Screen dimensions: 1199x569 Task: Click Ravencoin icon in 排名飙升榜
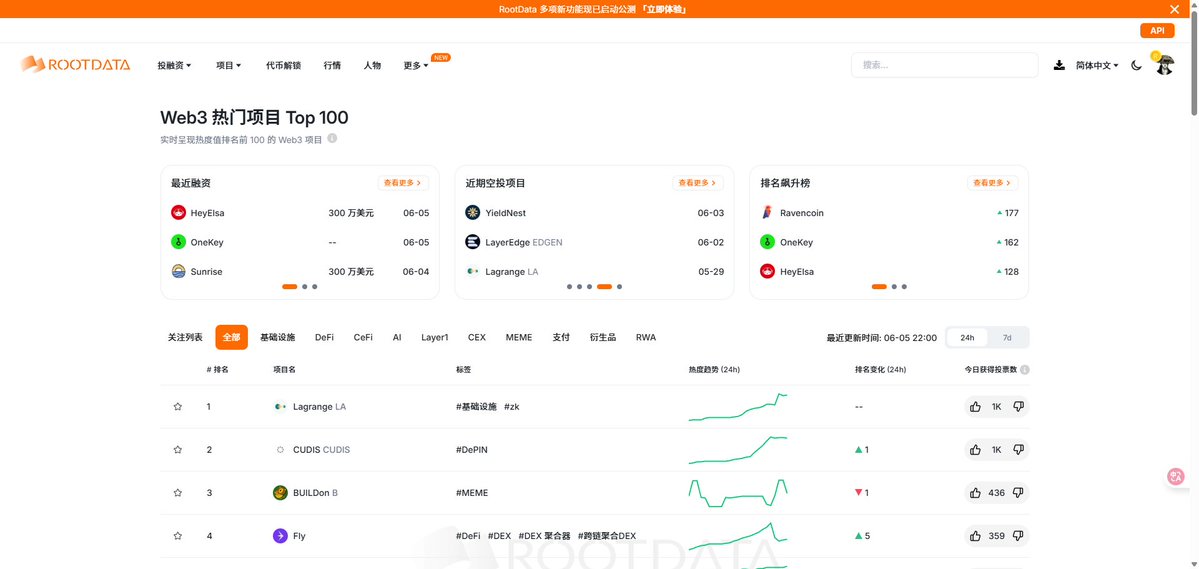767,213
